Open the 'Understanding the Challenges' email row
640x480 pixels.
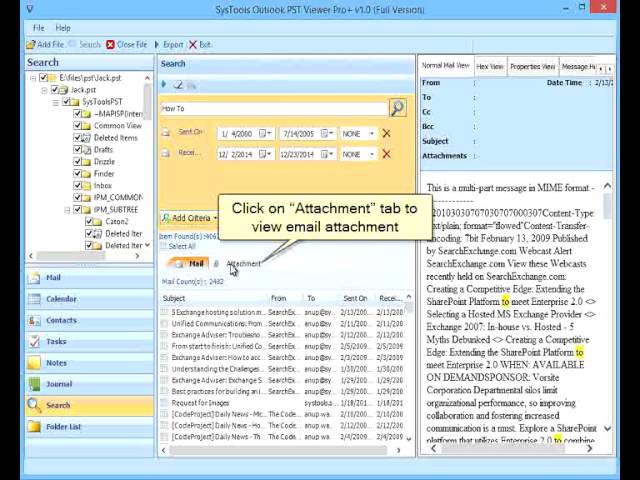point(283,369)
